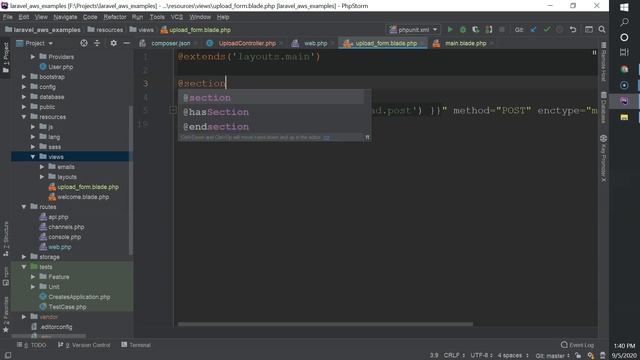640x360 pixels.
Task: Run the phpunit.xml configuration
Action: click(x=450, y=29)
